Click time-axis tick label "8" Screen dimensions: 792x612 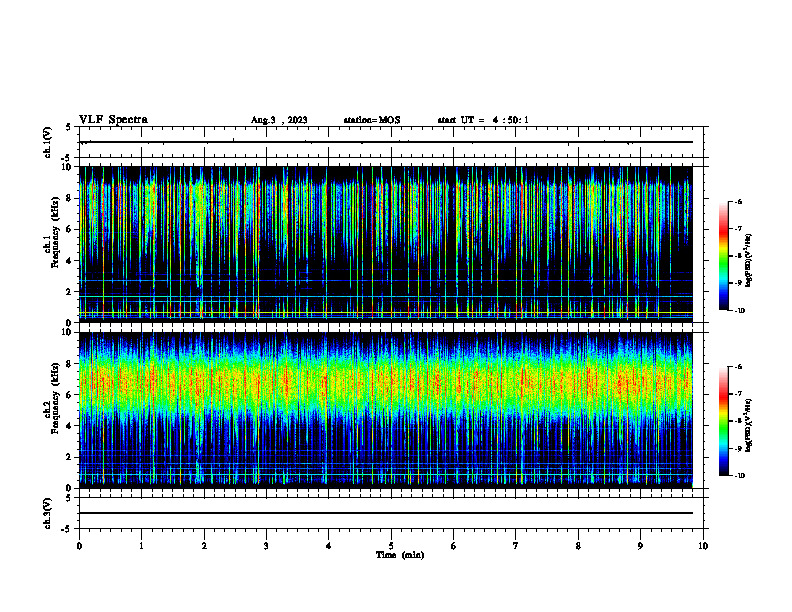tap(578, 546)
